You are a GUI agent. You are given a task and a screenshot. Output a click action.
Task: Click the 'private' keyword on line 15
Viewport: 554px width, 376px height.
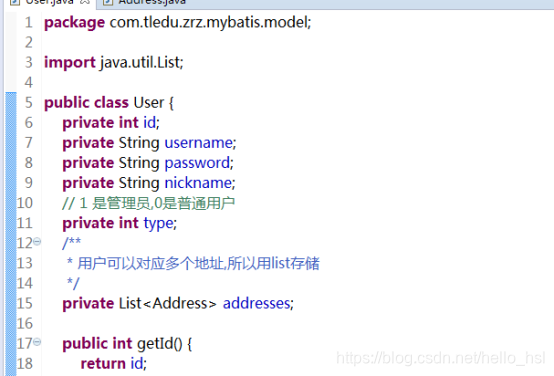[88, 304]
